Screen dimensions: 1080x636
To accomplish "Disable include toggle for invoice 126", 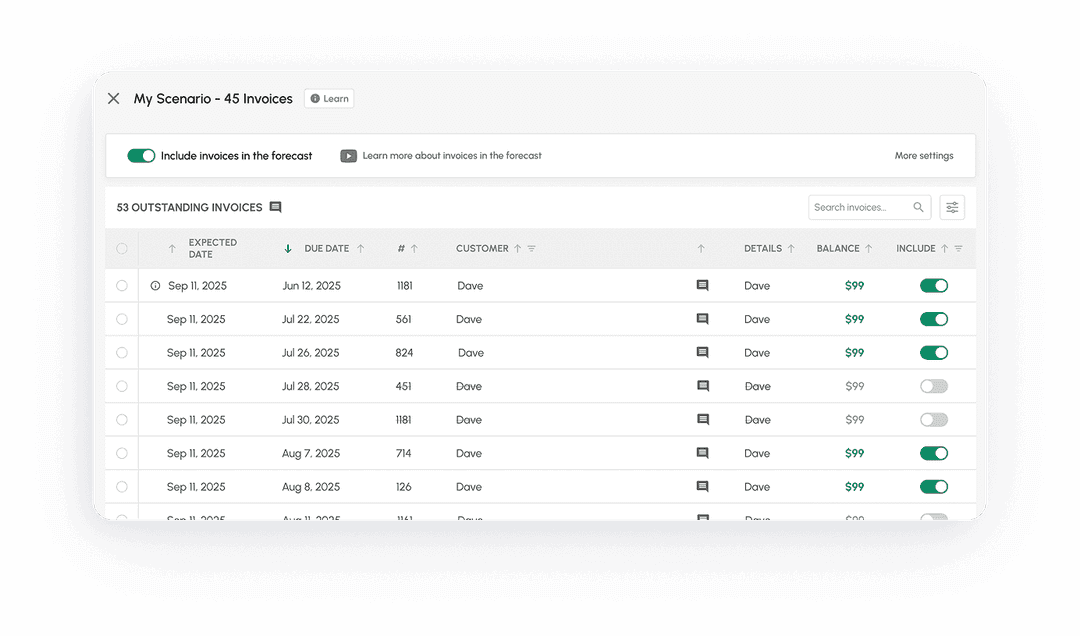I will [x=934, y=487].
